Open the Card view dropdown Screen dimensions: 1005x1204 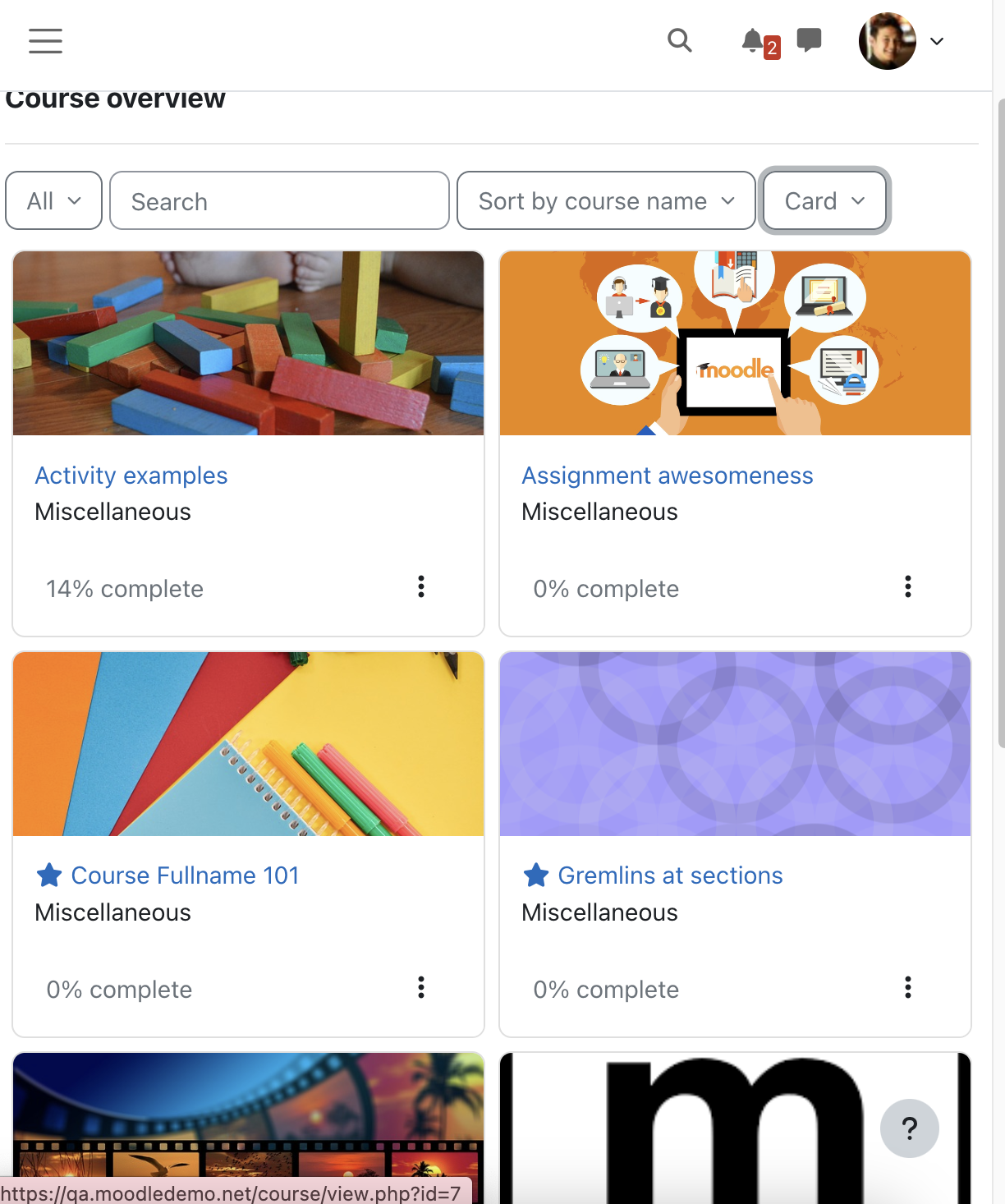coord(825,200)
